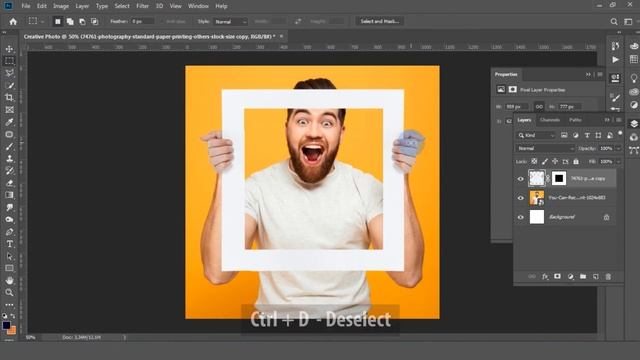Open the layer blend mode dropdown
The height and width of the screenshot is (360, 640).
pos(545,149)
